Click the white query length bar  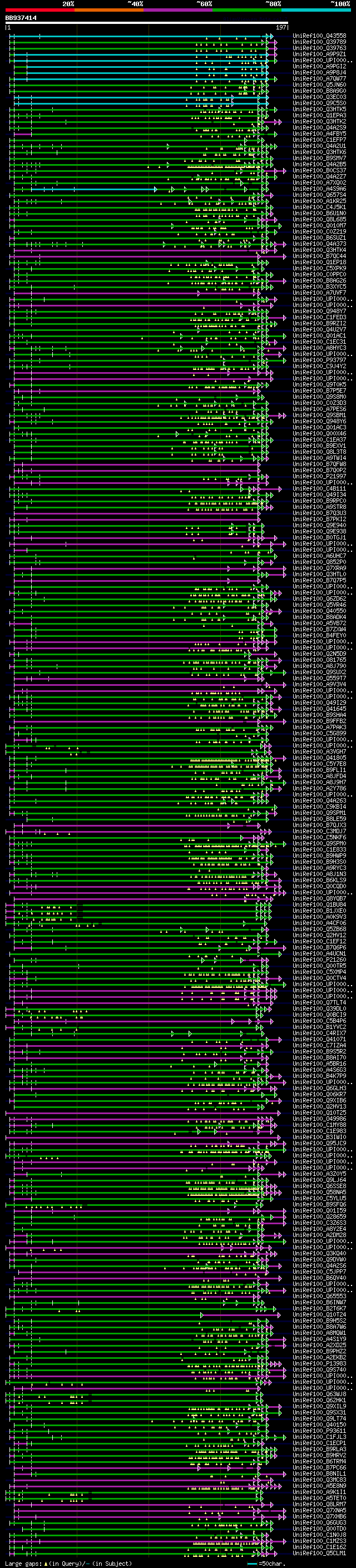(147, 23)
